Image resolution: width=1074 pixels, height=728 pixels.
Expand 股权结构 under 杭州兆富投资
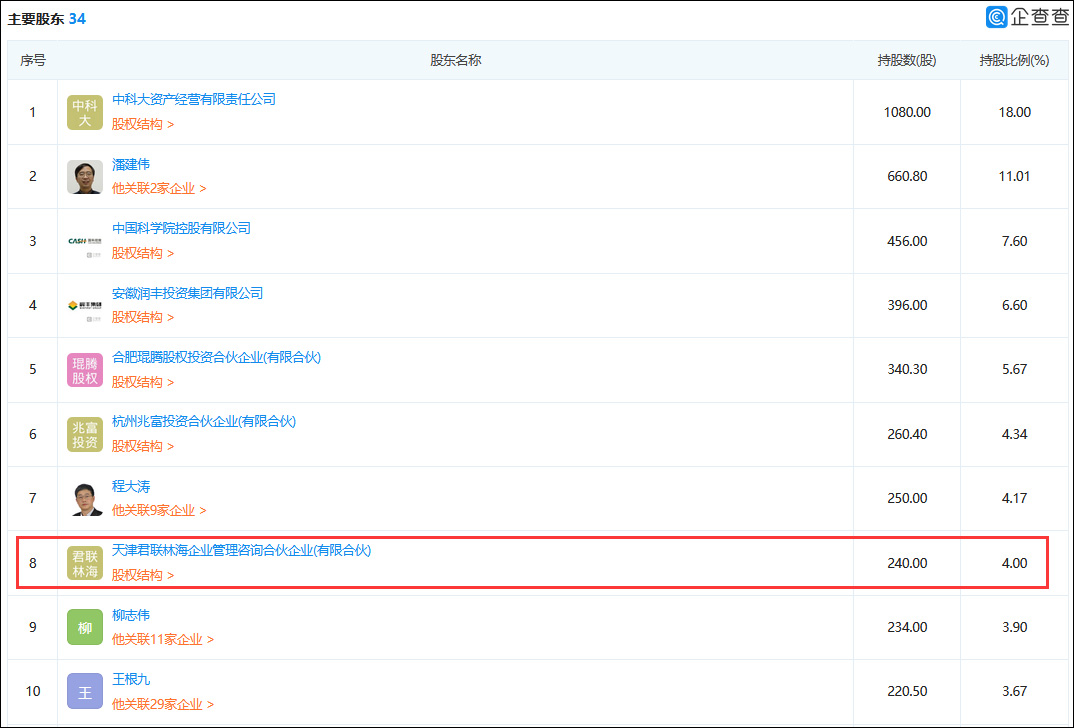point(143,446)
